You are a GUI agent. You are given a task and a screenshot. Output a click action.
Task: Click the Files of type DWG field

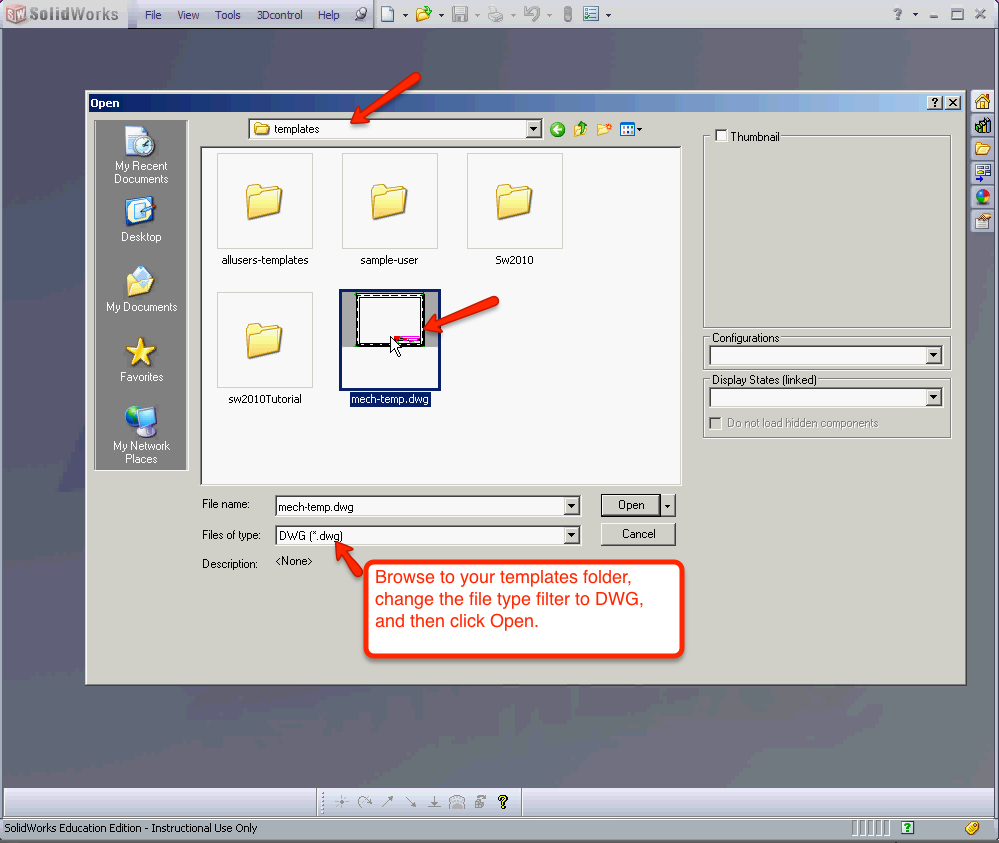(x=420, y=535)
